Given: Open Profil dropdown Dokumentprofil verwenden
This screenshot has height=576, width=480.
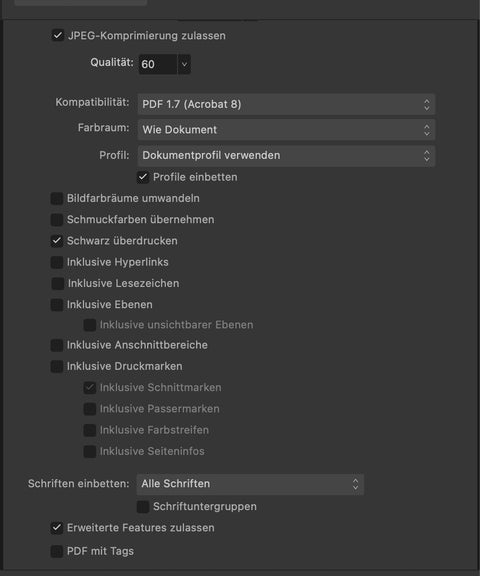Looking at the screenshot, I should click(286, 156).
